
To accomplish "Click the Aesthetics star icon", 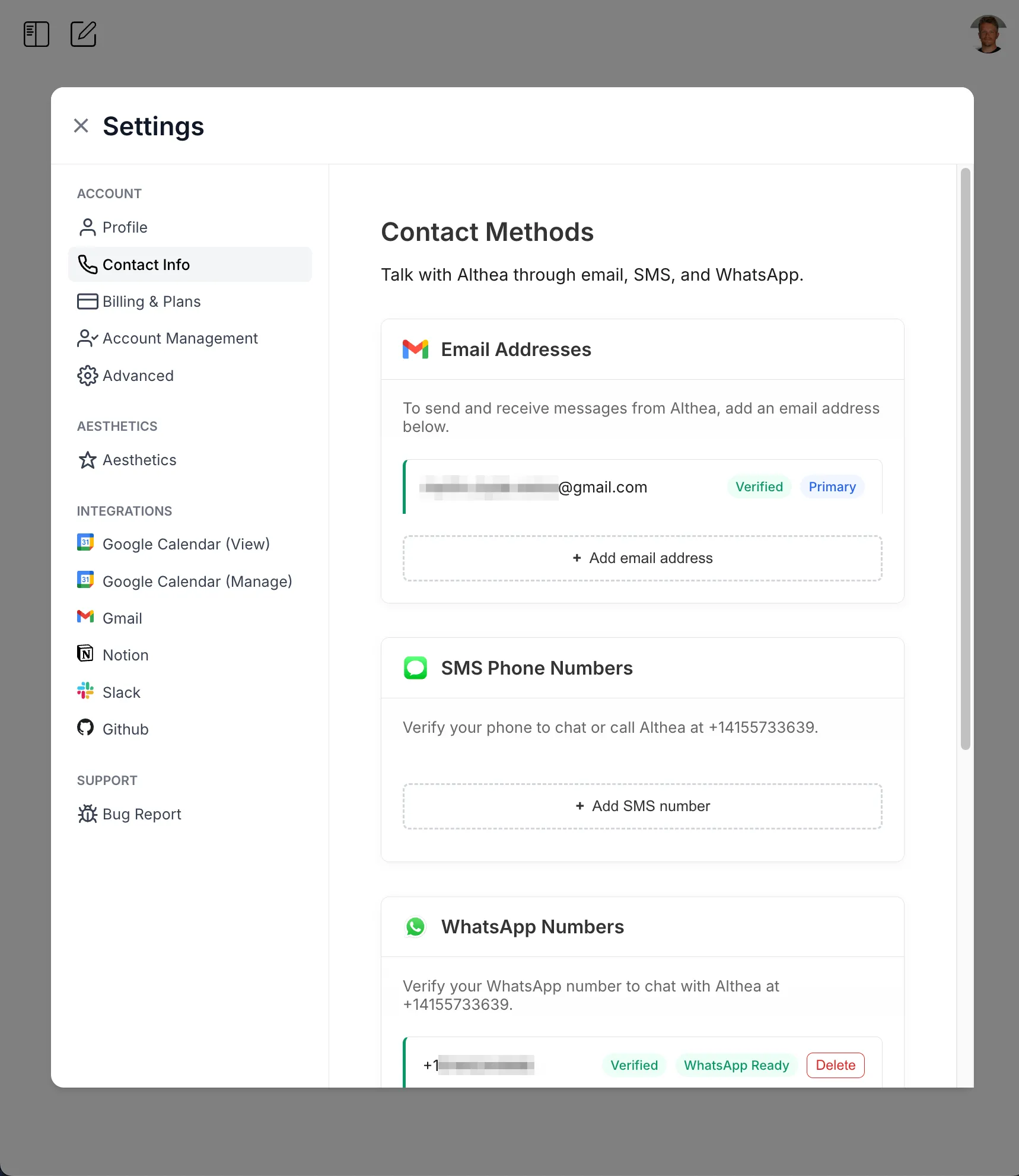I will tap(87, 460).
